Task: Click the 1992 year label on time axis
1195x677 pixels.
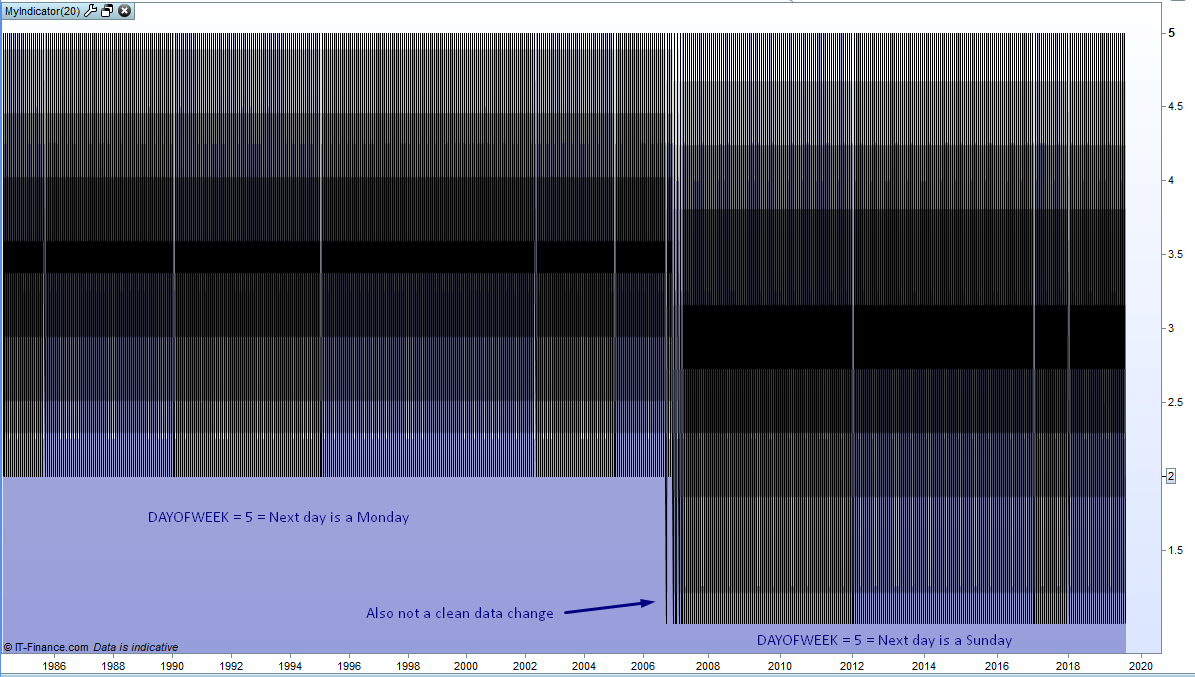Action: 231,666
